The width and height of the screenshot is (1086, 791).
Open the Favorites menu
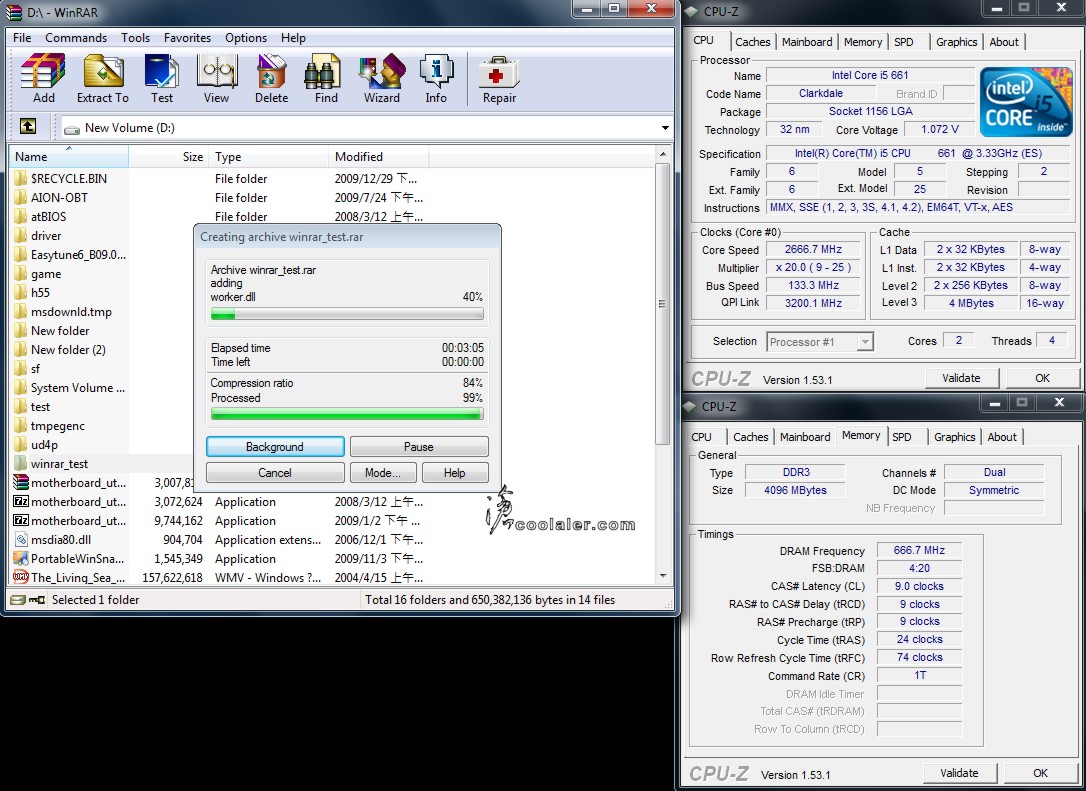[187, 38]
